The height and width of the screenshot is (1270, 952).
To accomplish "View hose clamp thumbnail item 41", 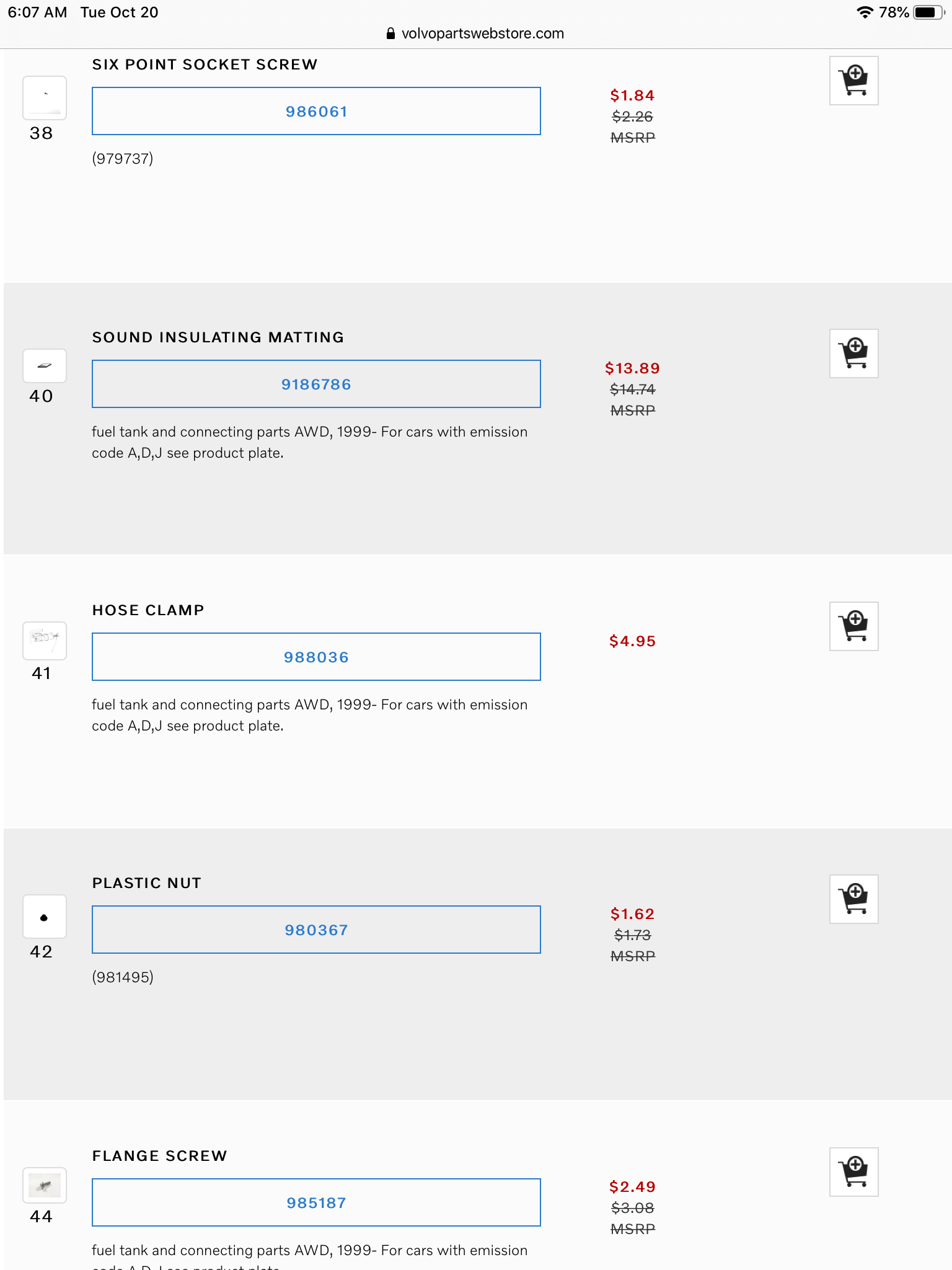I will tap(45, 641).
